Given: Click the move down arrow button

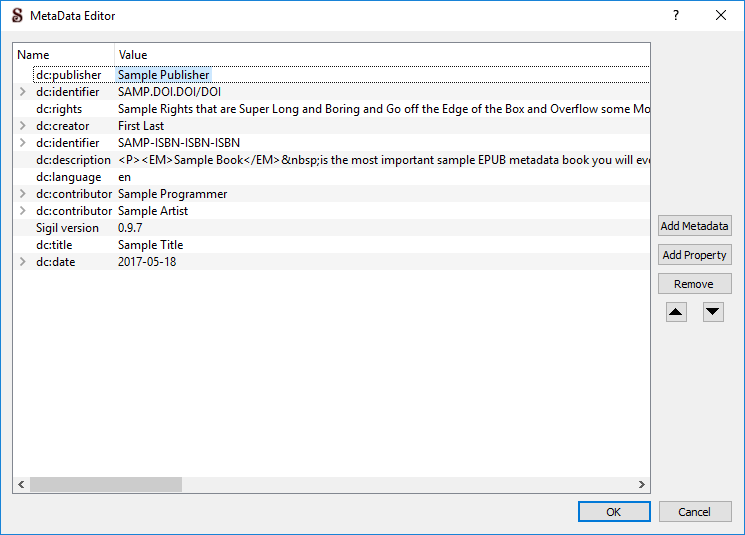Looking at the screenshot, I should tap(713, 312).
